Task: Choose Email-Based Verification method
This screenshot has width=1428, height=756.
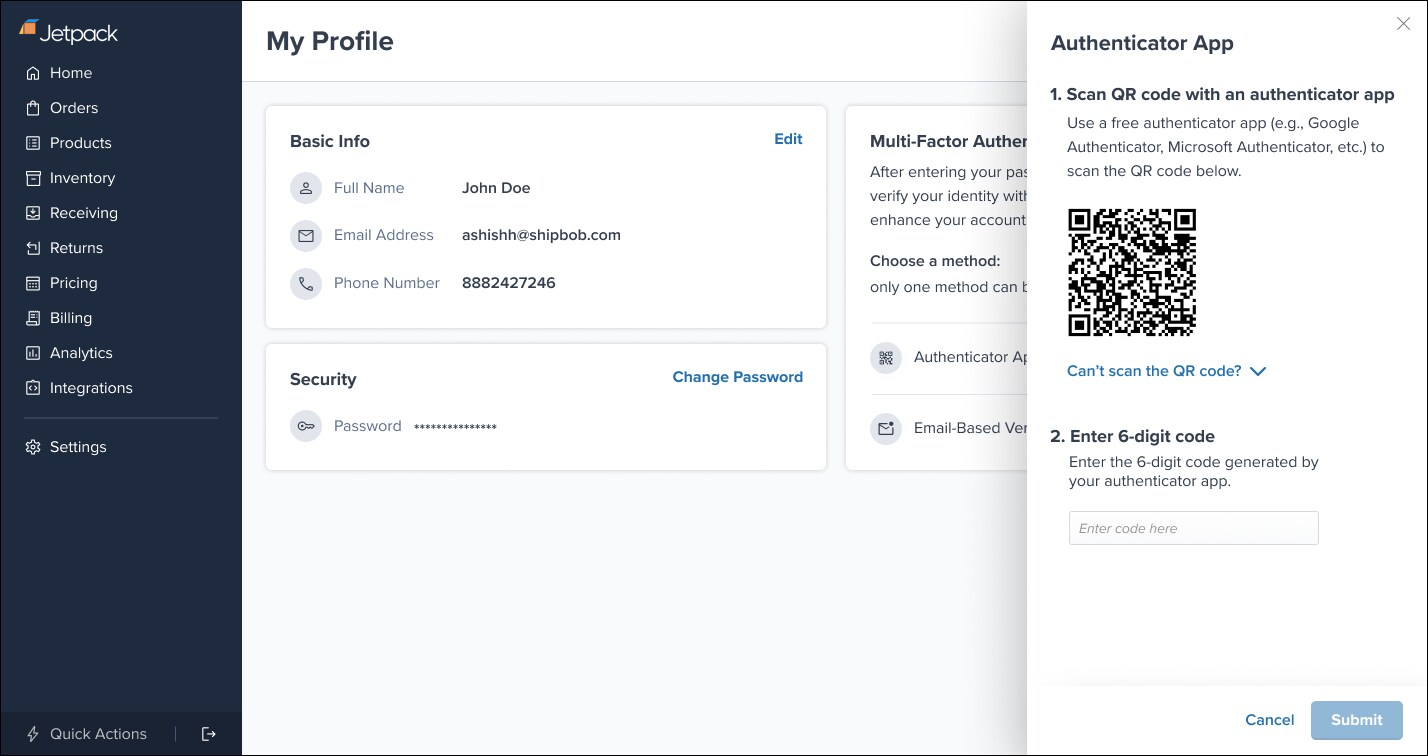Action: click(887, 428)
